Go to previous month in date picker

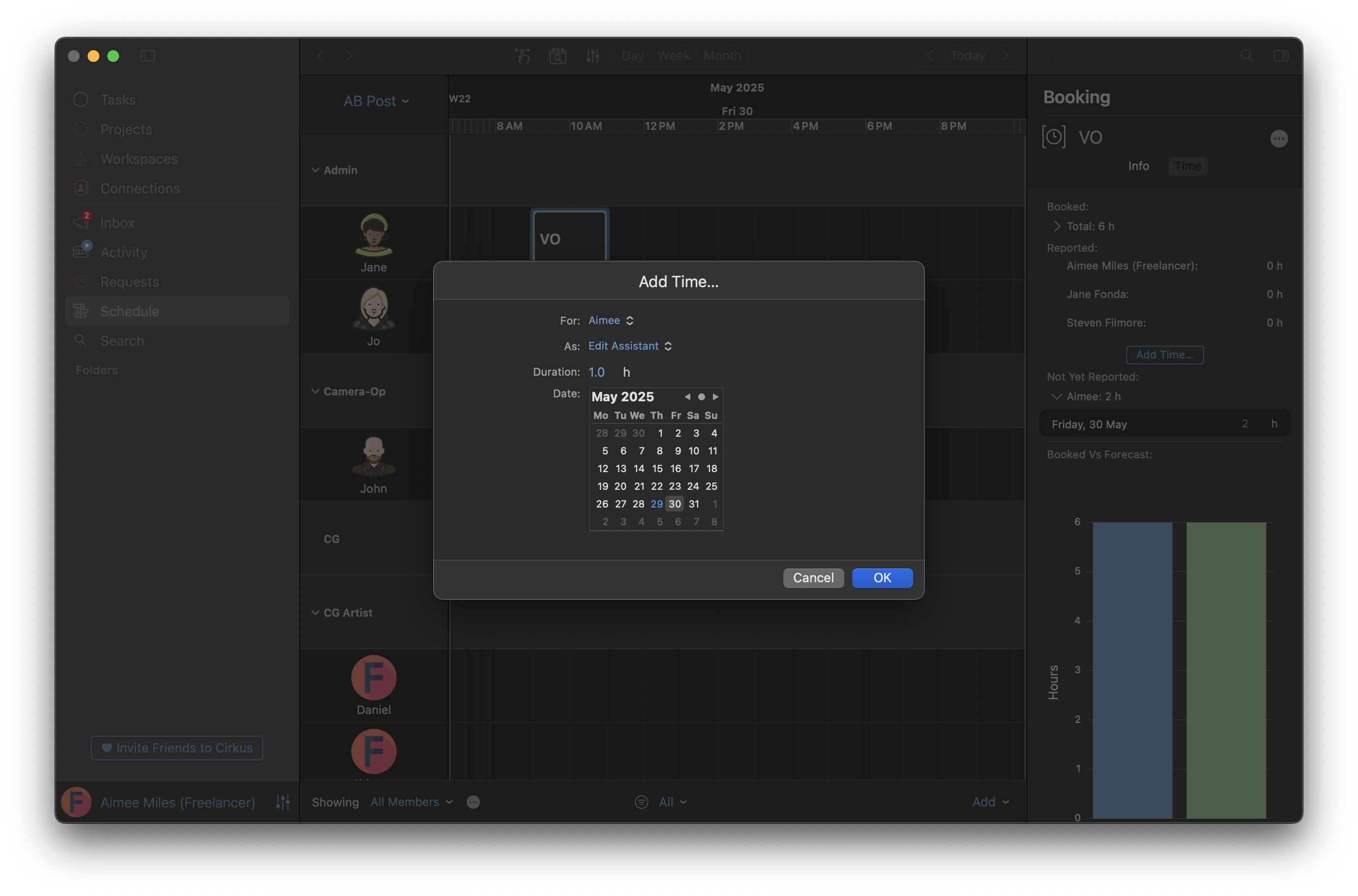(687, 397)
